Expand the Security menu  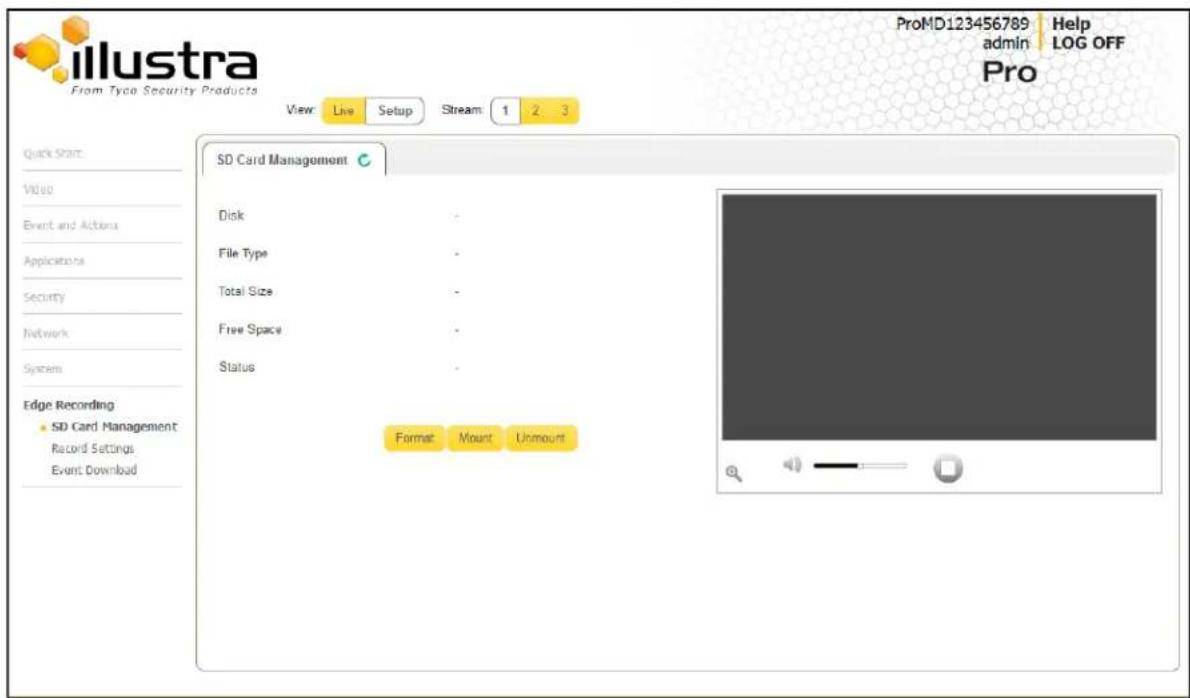(44, 297)
